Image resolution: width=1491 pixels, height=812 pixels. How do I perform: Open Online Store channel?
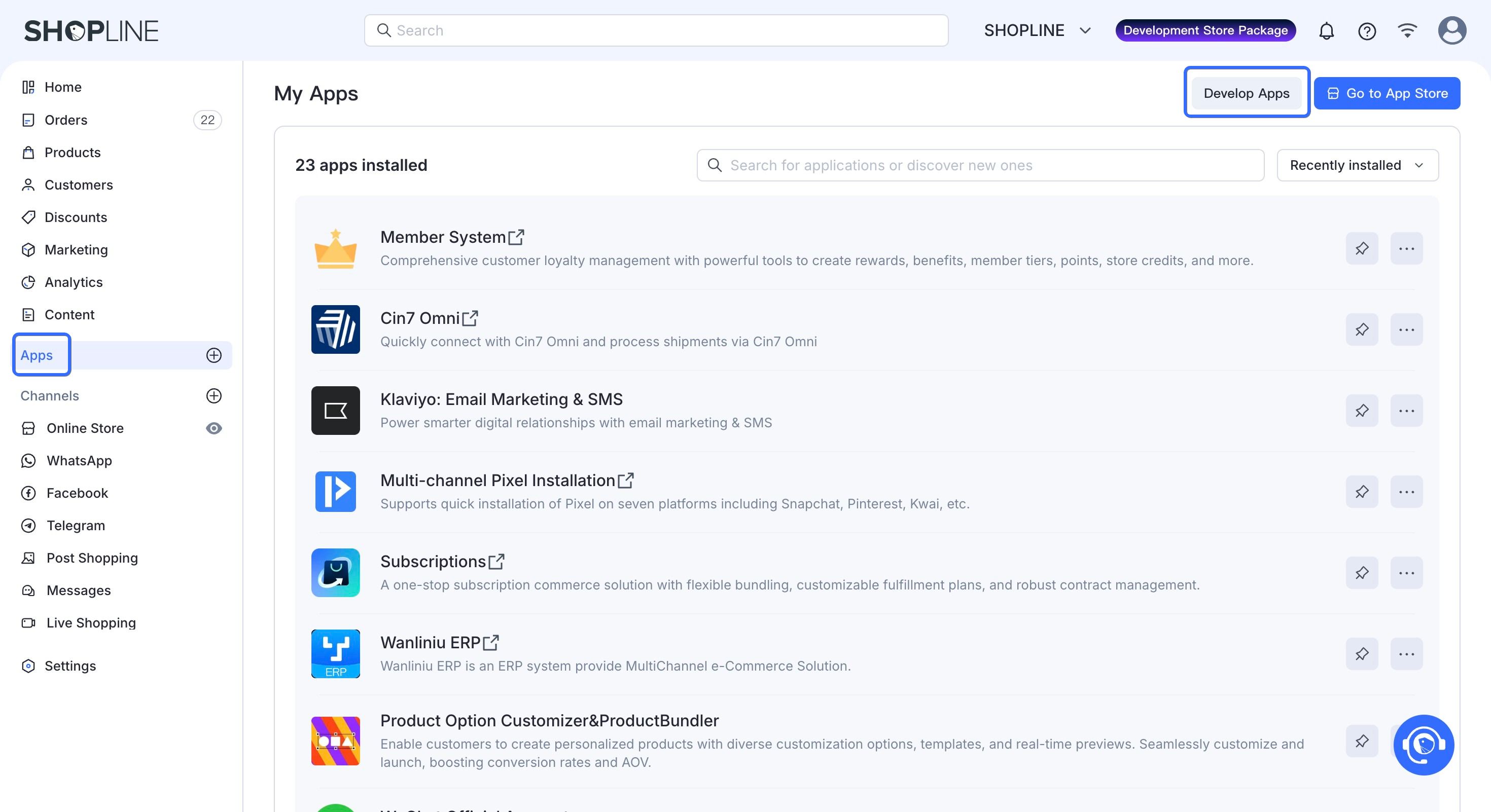tap(85, 428)
